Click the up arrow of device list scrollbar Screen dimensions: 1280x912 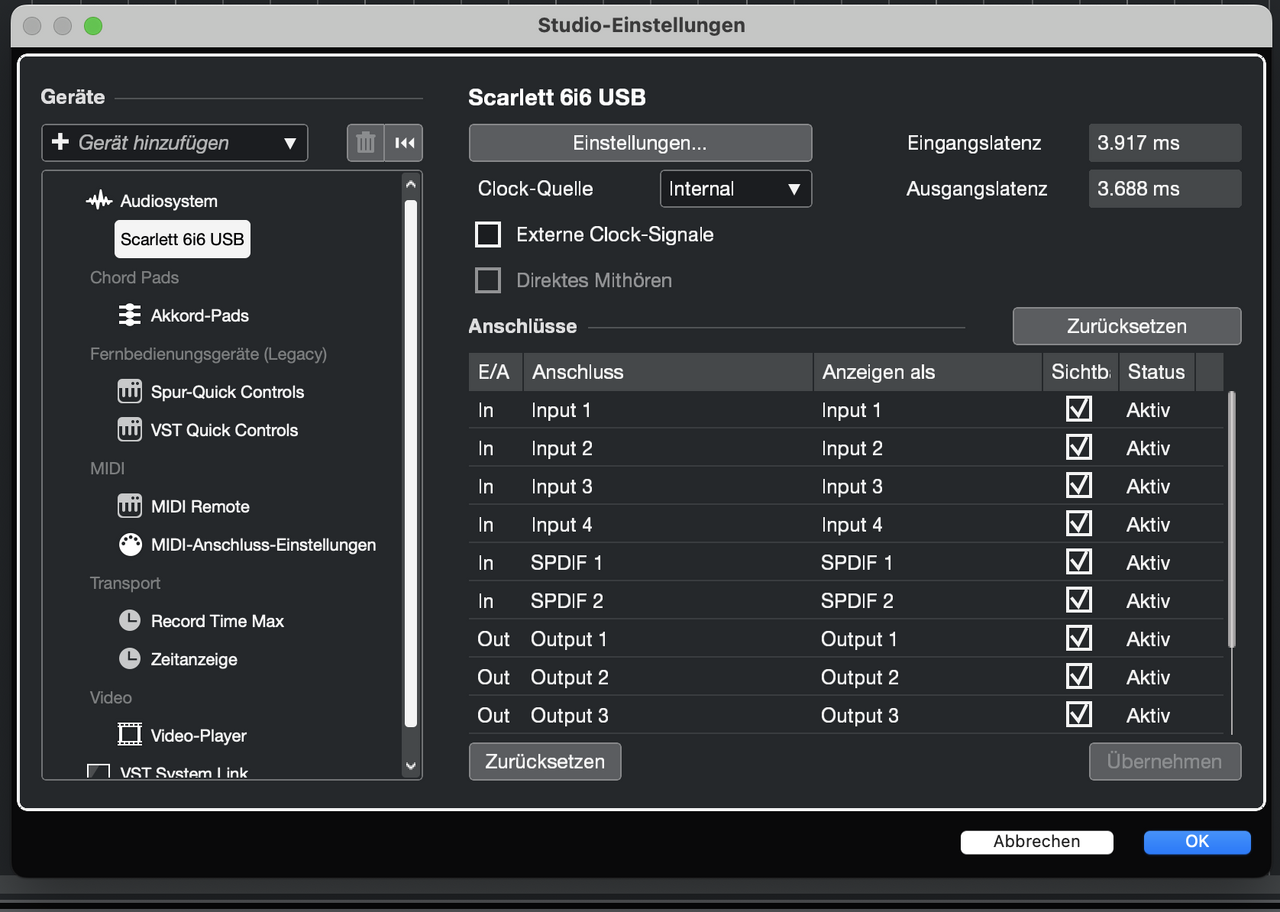point(410,184)
